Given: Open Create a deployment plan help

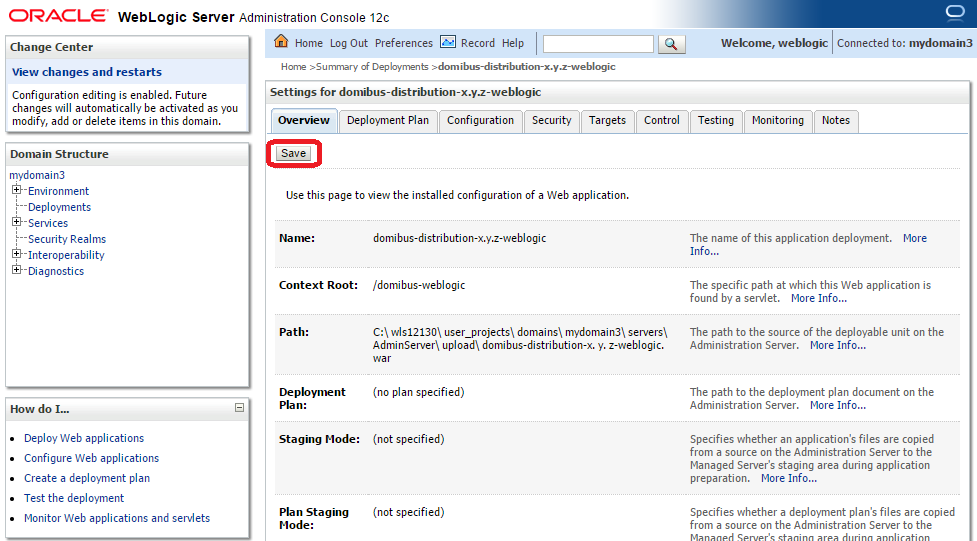Looking at the screenshot, I should [x=87, y=478].
